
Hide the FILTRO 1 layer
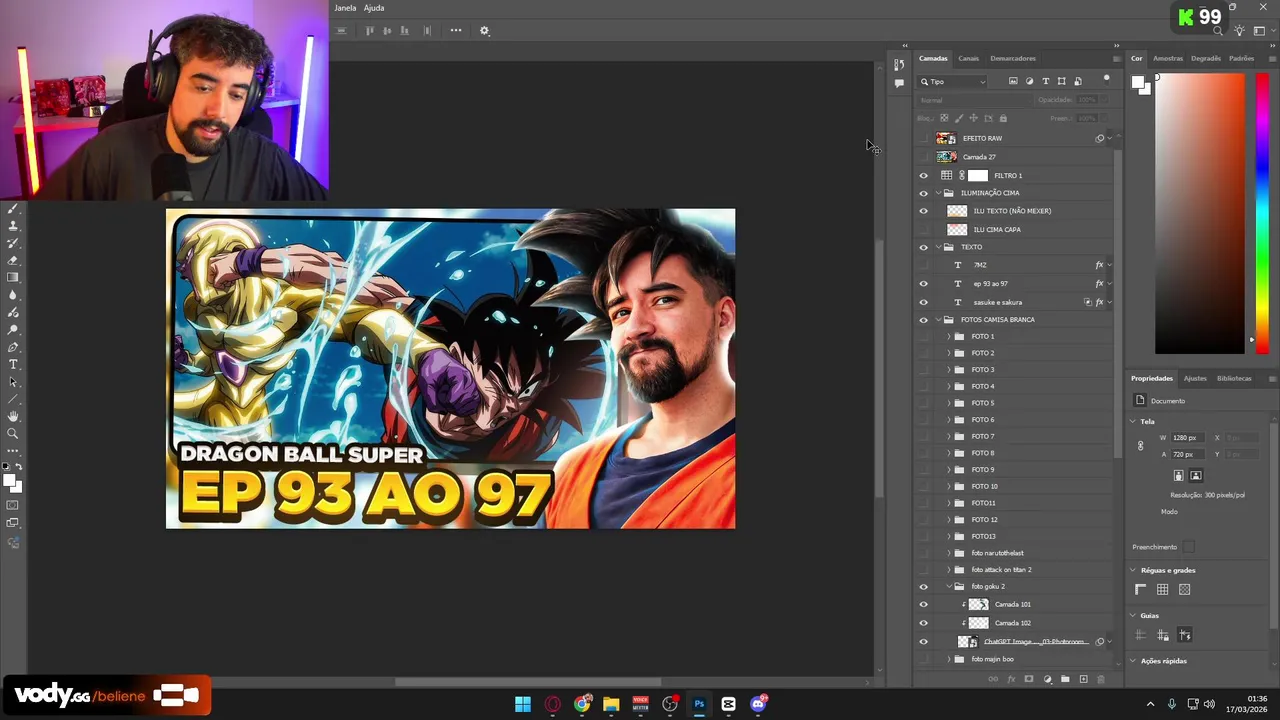(924, 176)
